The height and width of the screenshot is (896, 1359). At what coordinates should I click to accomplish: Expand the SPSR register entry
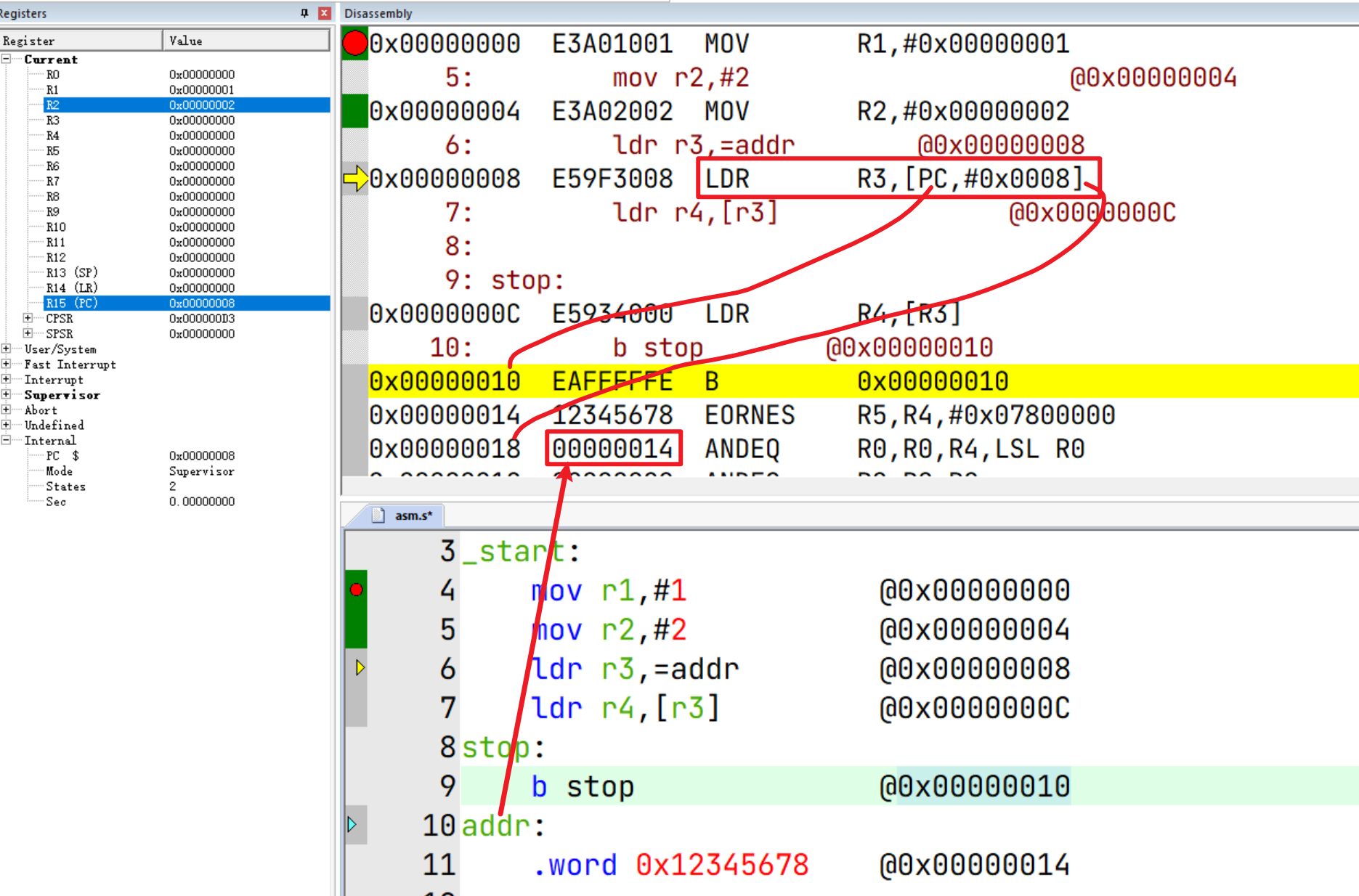coord(28,333)
